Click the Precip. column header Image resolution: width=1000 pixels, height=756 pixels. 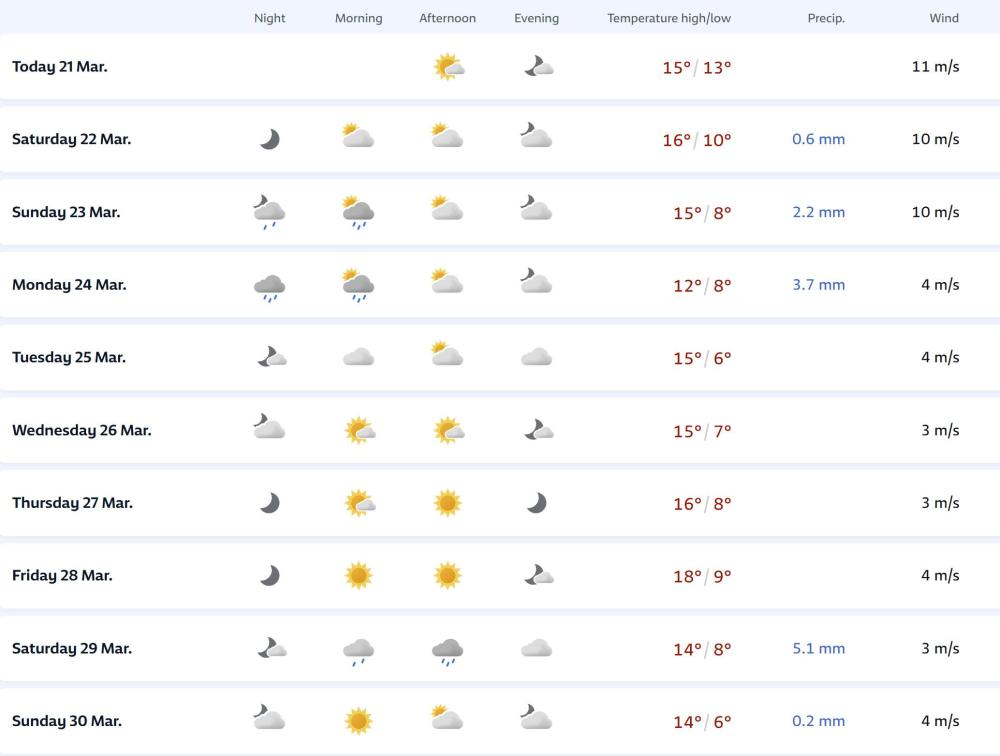coord(826,18)
